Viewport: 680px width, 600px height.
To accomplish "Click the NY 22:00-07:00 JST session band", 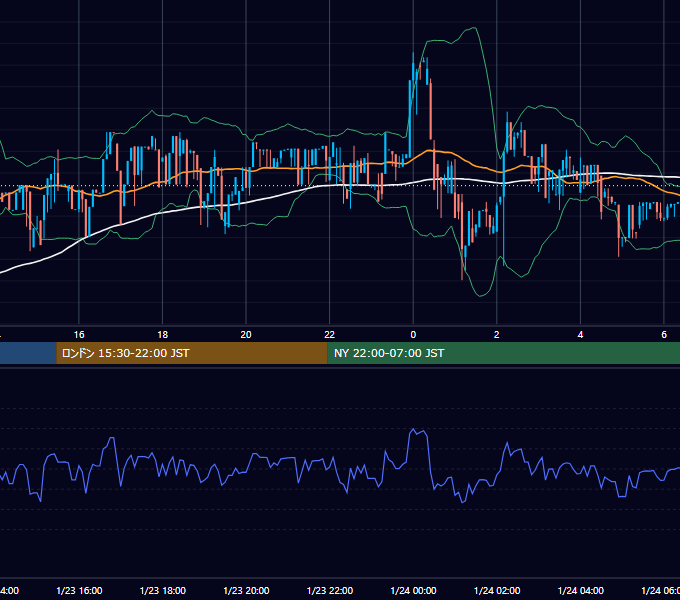I will pyautogui.click(x=503, y=353).
